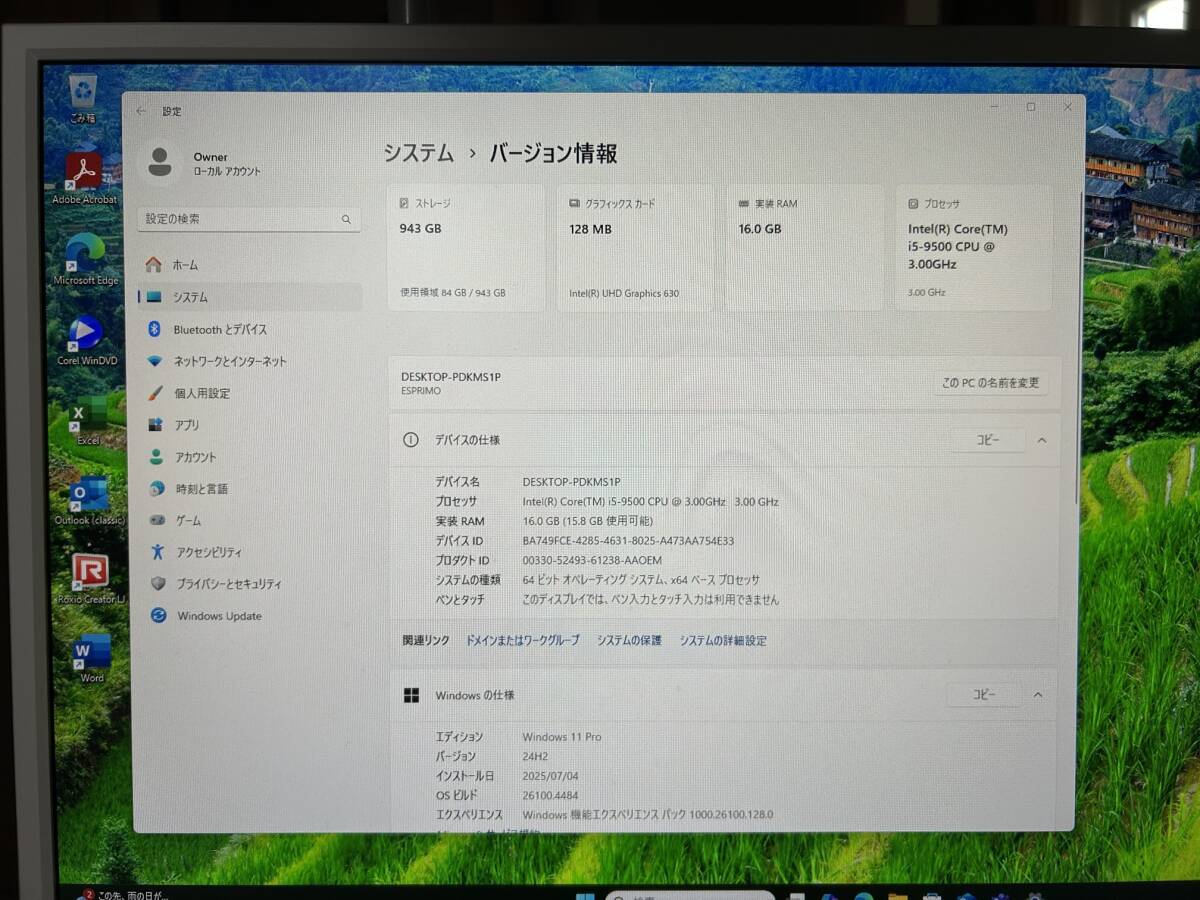Open the Word desktop shortcut
1200x900 pixels.
pos(91,657)
